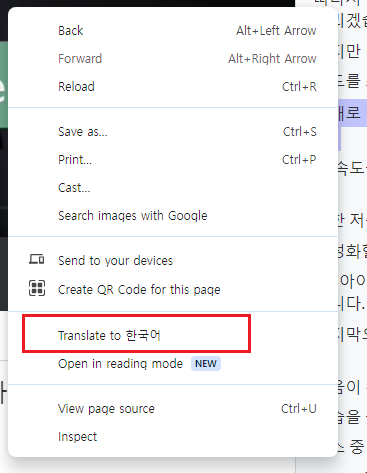Screen dimensions: 367x473
Task: Choose Print... from the menu
Action: click(173, 160)
